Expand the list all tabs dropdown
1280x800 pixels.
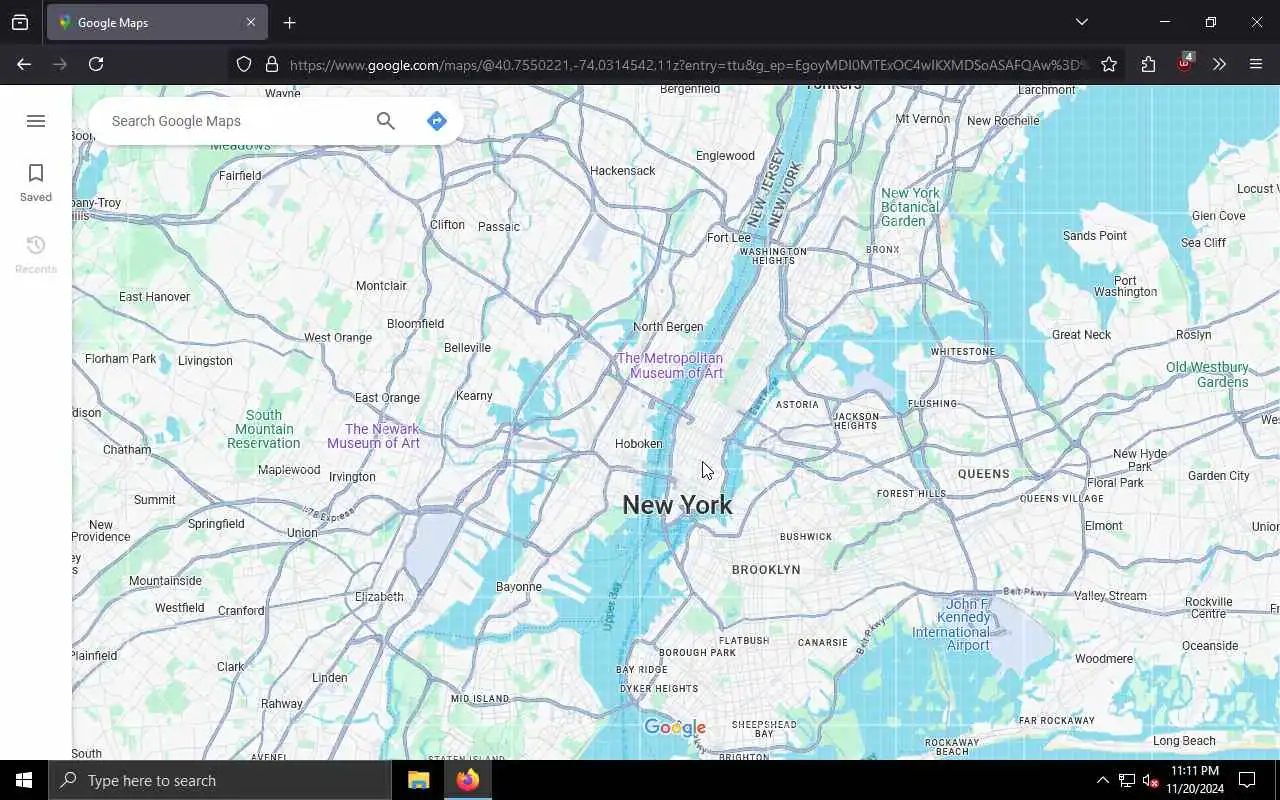pos(1081,22)
